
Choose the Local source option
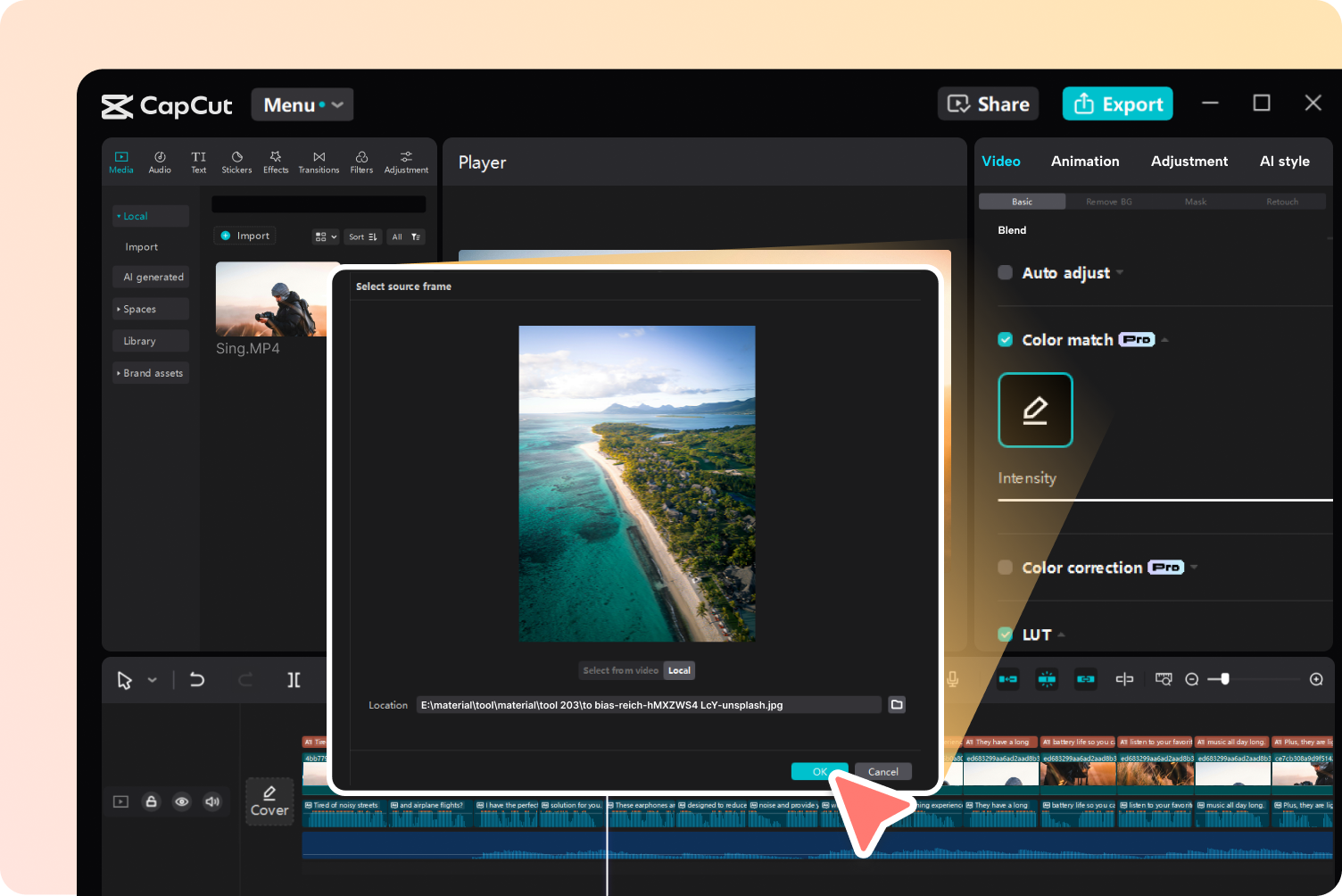click(x=679, y=670)
